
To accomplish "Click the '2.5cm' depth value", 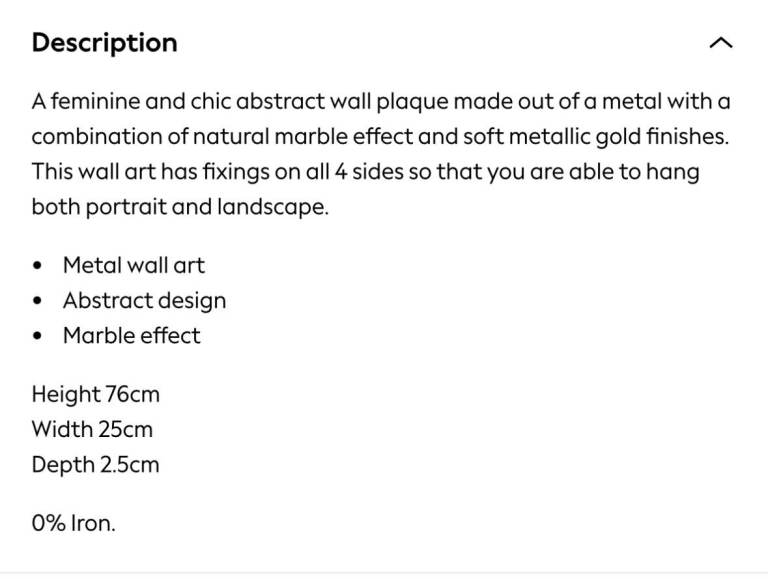I will 129,465.
